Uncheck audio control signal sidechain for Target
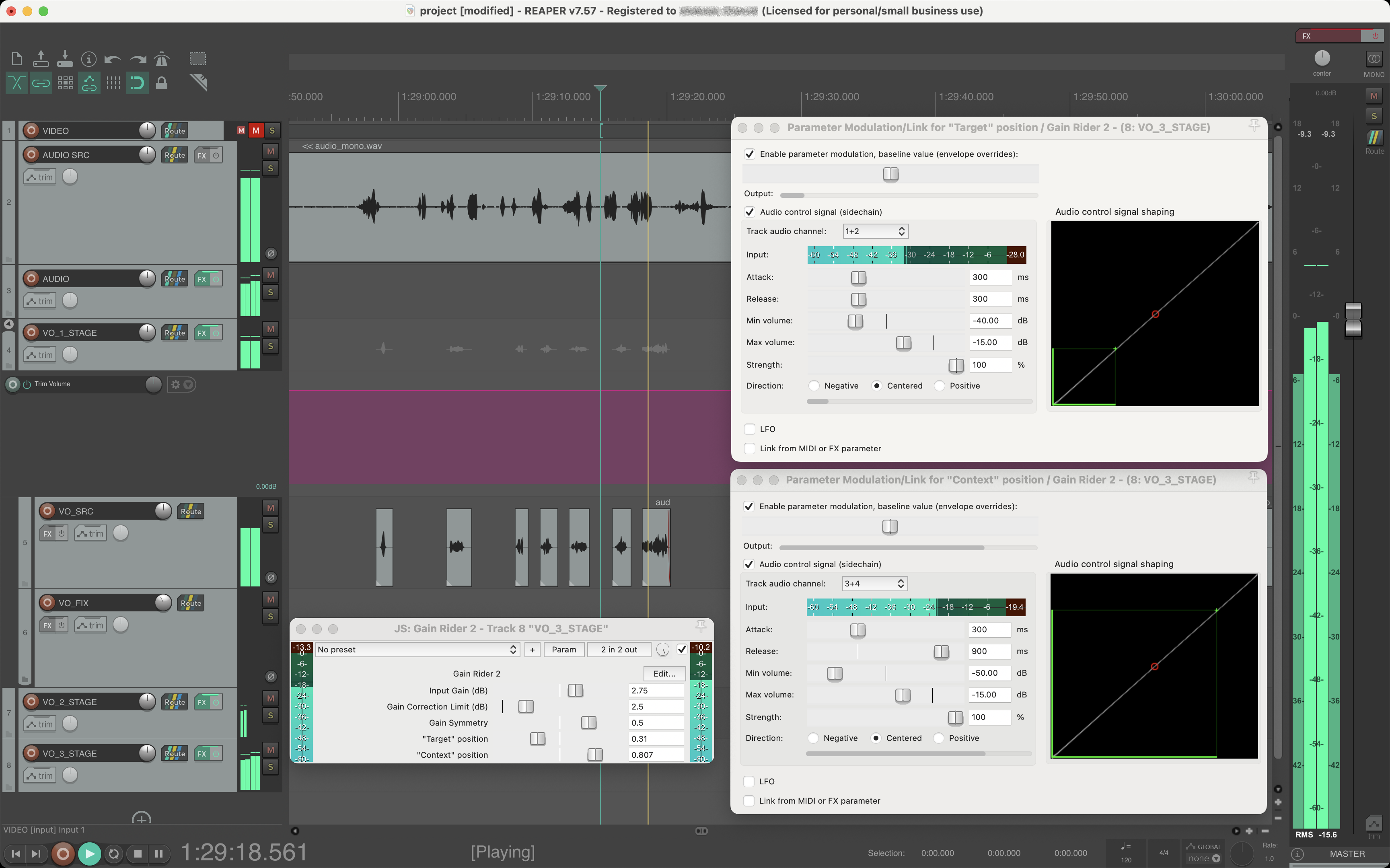 [x=750, y=212]
